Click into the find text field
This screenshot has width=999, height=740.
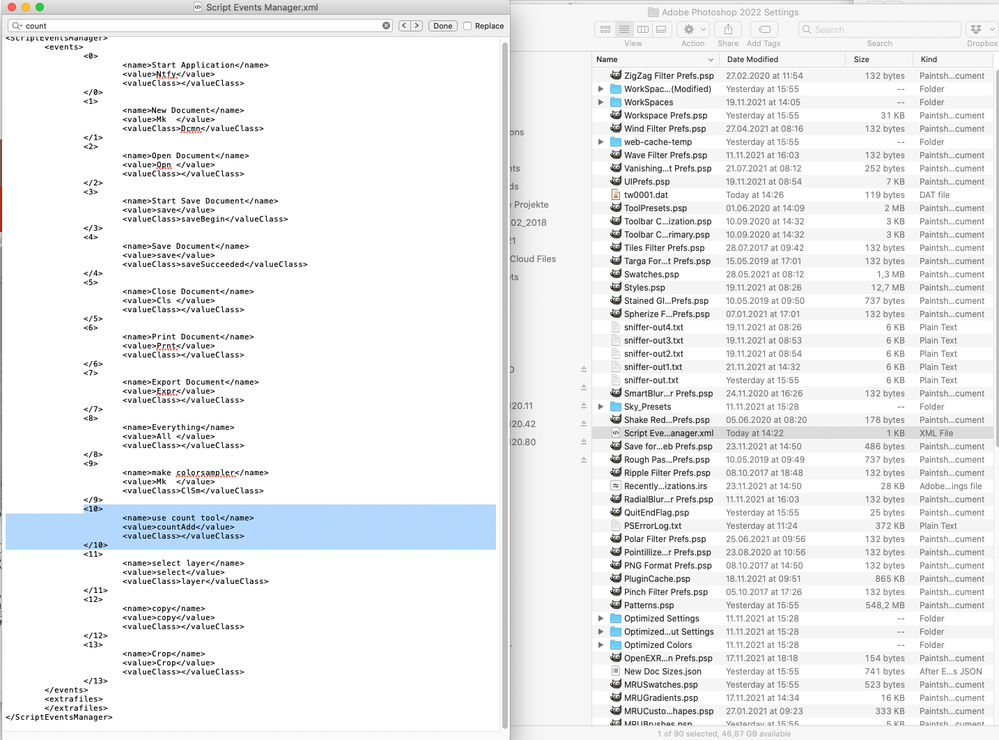(201, 26)
